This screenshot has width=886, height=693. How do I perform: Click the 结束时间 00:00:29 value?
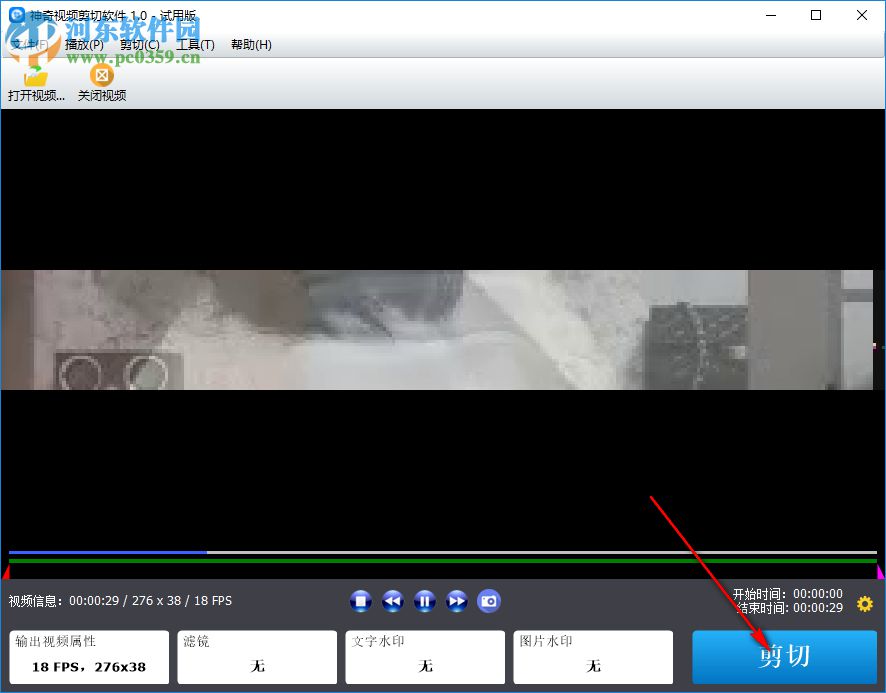click(818, 608)
